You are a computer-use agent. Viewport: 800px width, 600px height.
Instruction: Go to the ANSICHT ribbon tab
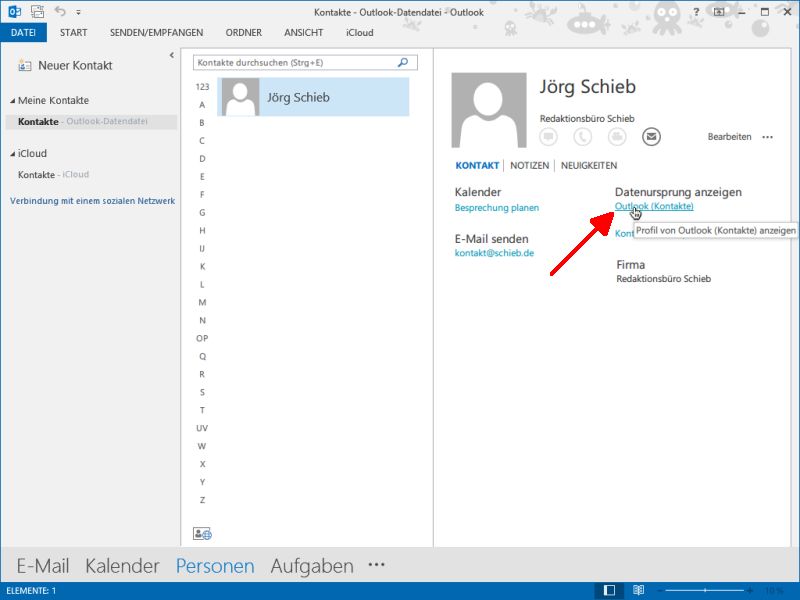coord(304,33)
